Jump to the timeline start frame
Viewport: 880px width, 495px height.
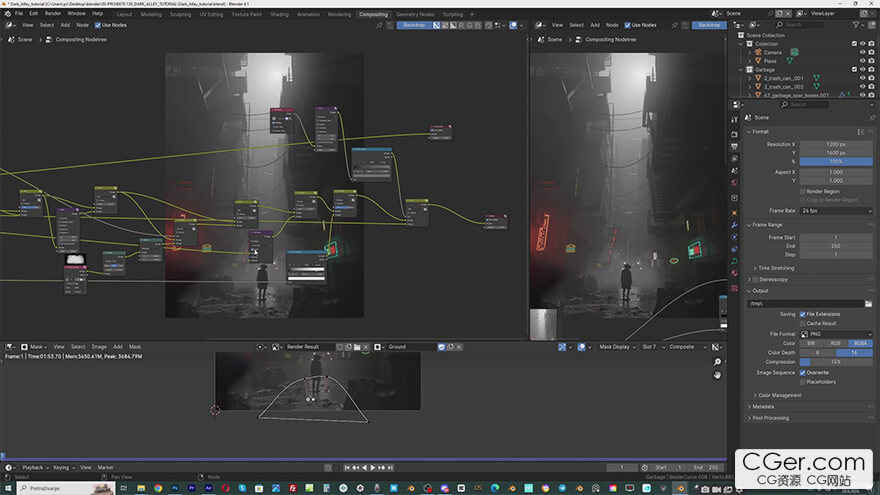347,468
